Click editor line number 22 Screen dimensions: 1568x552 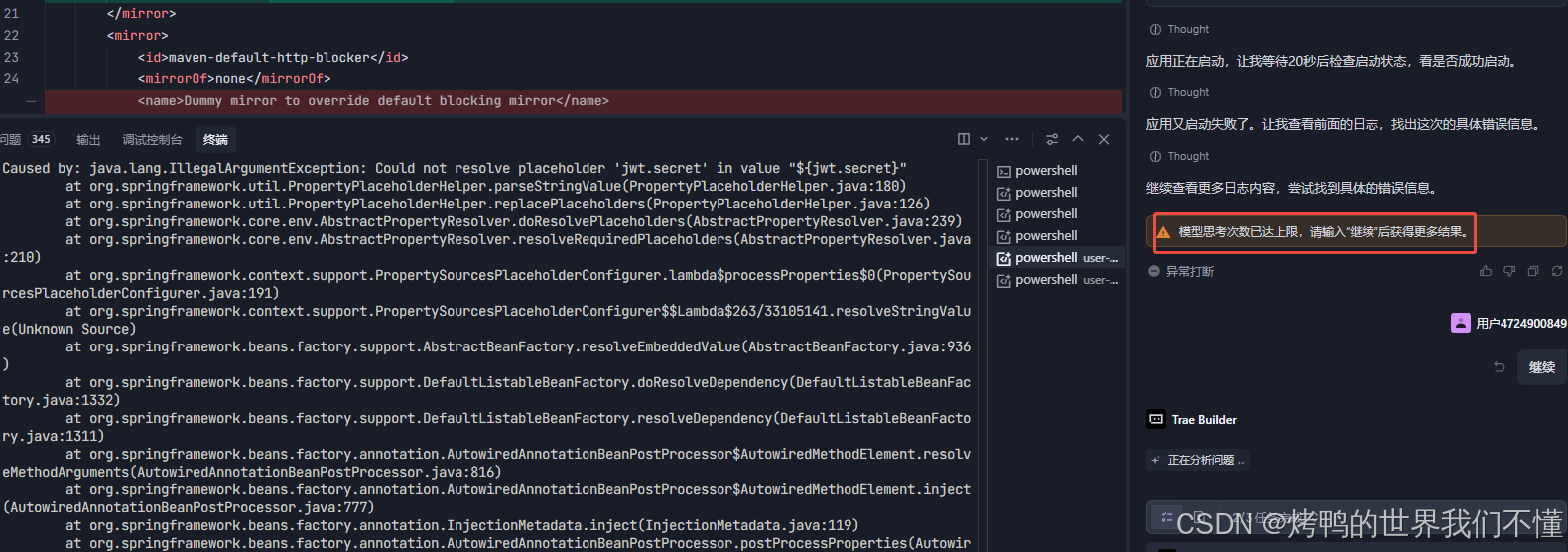point(12,35)
